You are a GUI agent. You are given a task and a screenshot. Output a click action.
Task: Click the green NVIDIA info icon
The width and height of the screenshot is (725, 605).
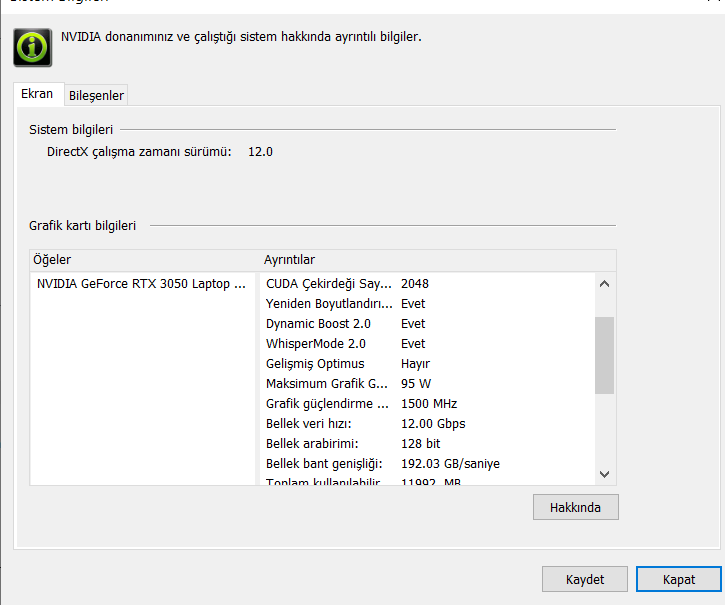click(32, 48)
